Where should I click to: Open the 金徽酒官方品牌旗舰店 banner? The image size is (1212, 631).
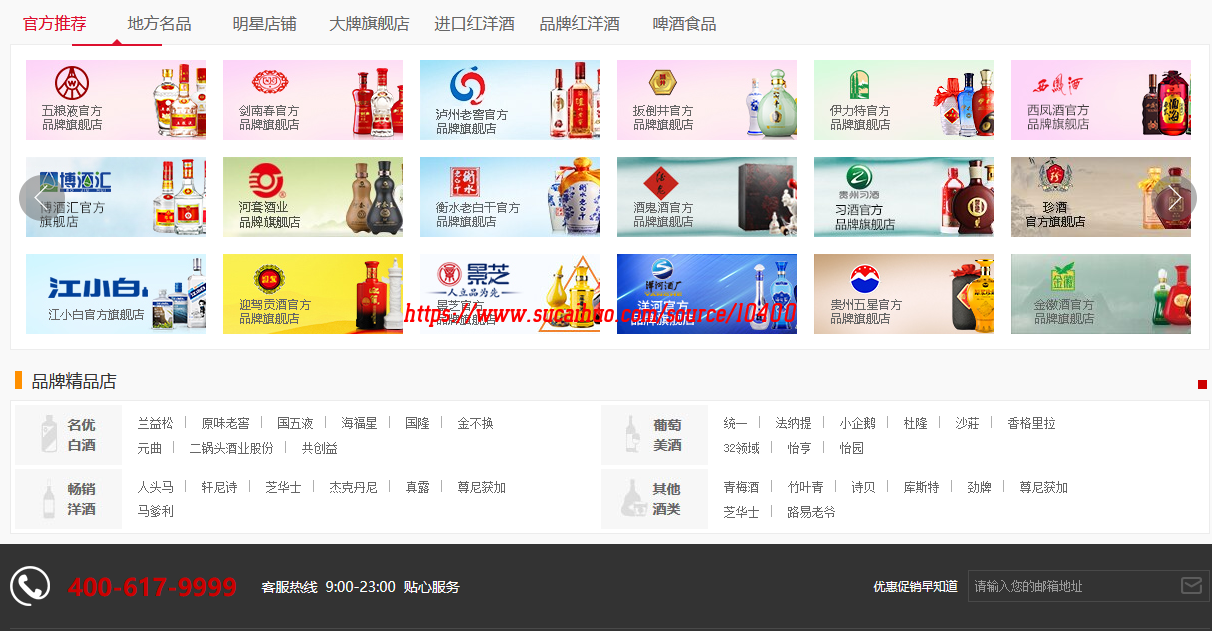pos(1101,294)
